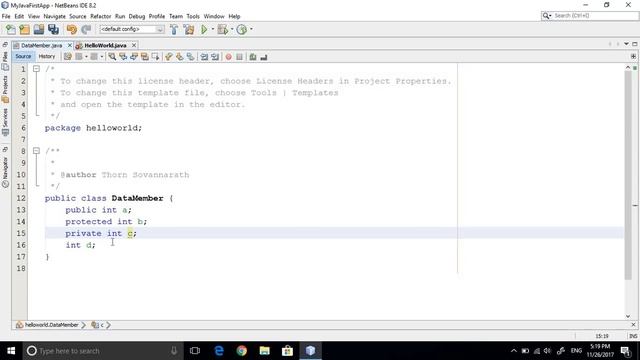Open the Tools menu

(193, 16)
